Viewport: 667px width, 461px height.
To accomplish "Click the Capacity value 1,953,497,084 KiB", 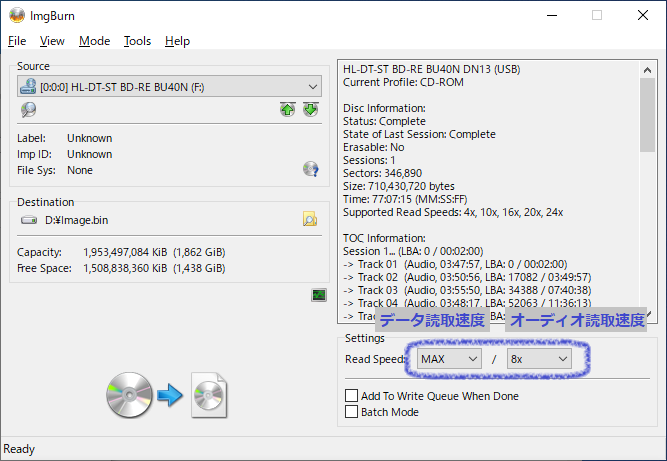I will click(125, 252).
